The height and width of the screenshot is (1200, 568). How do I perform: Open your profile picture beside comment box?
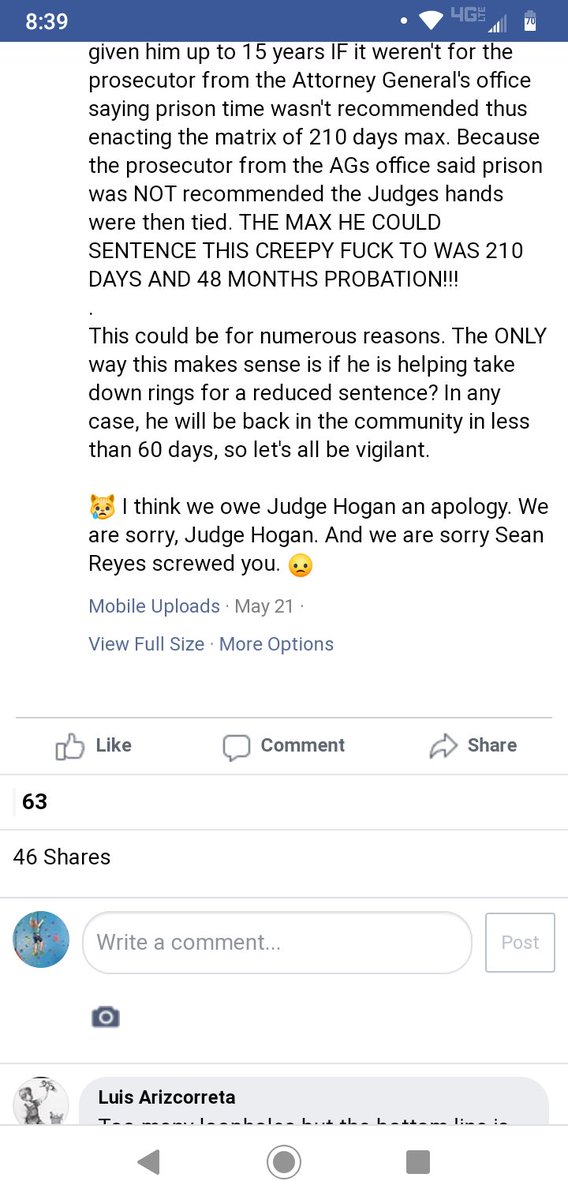[x=41, y=940]
